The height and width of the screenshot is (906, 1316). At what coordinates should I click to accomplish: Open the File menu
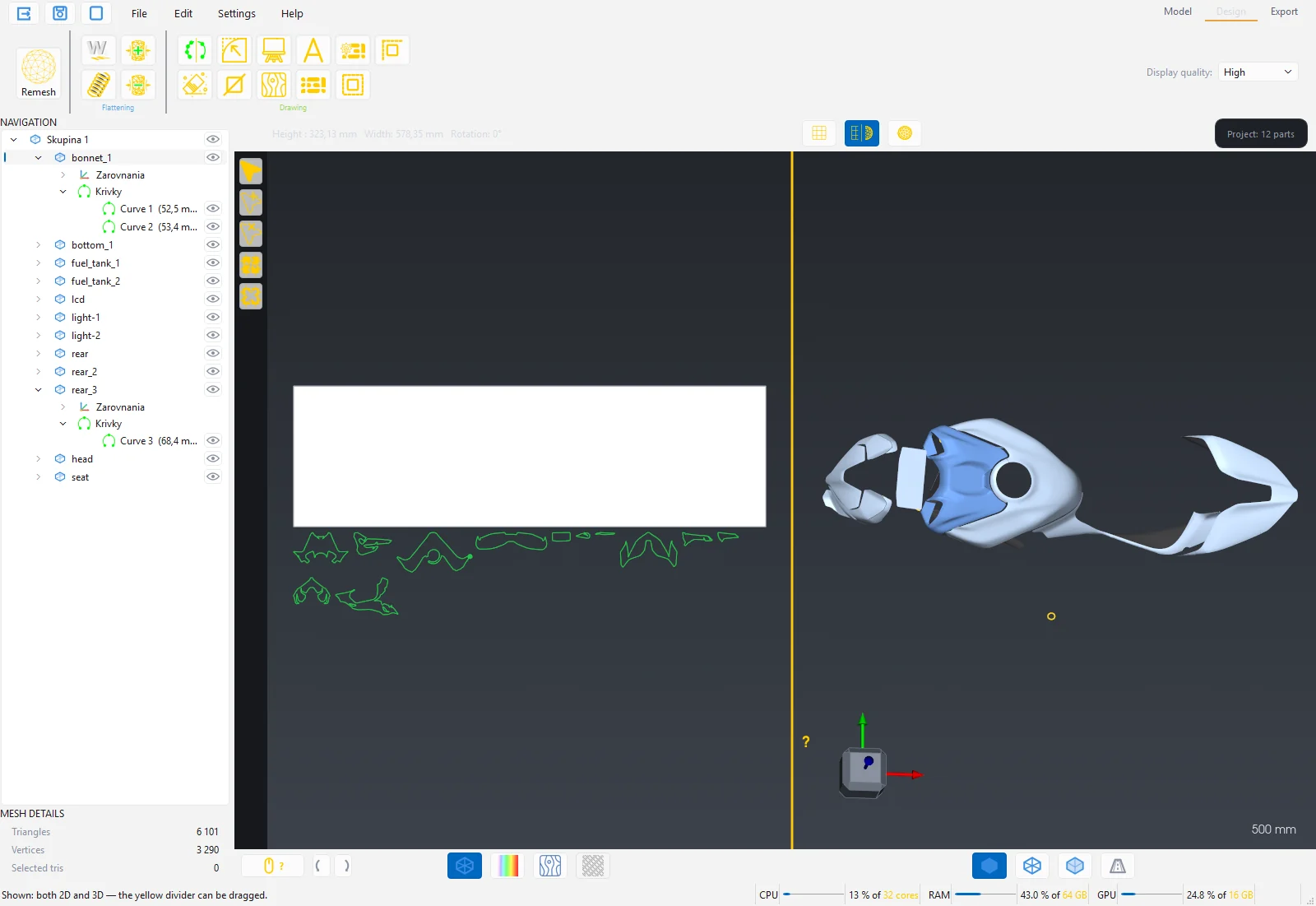139,14
